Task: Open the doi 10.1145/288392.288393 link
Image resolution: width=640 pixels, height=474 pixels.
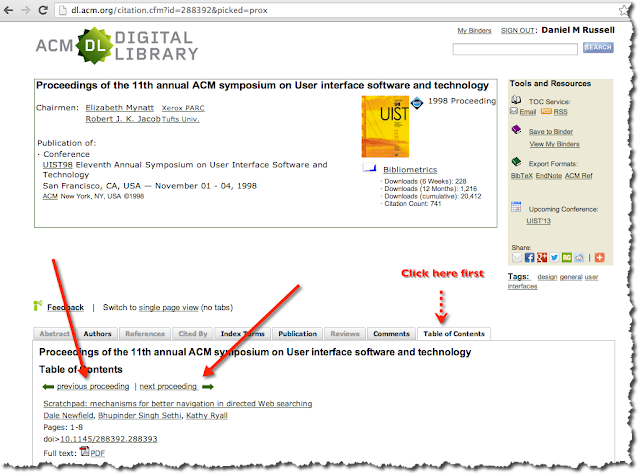Action: (x=109, y=439)
